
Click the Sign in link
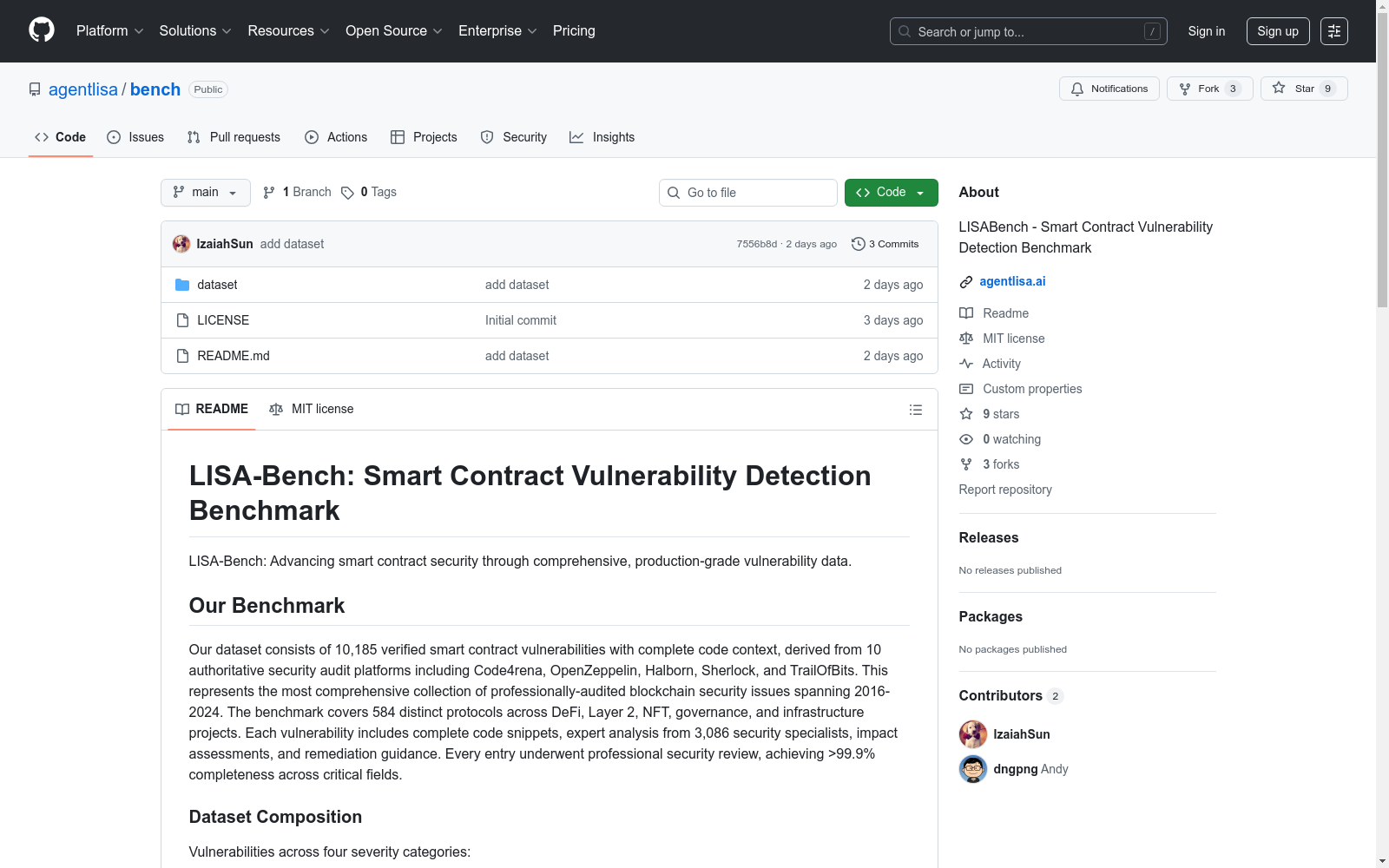pos(1207,31)
